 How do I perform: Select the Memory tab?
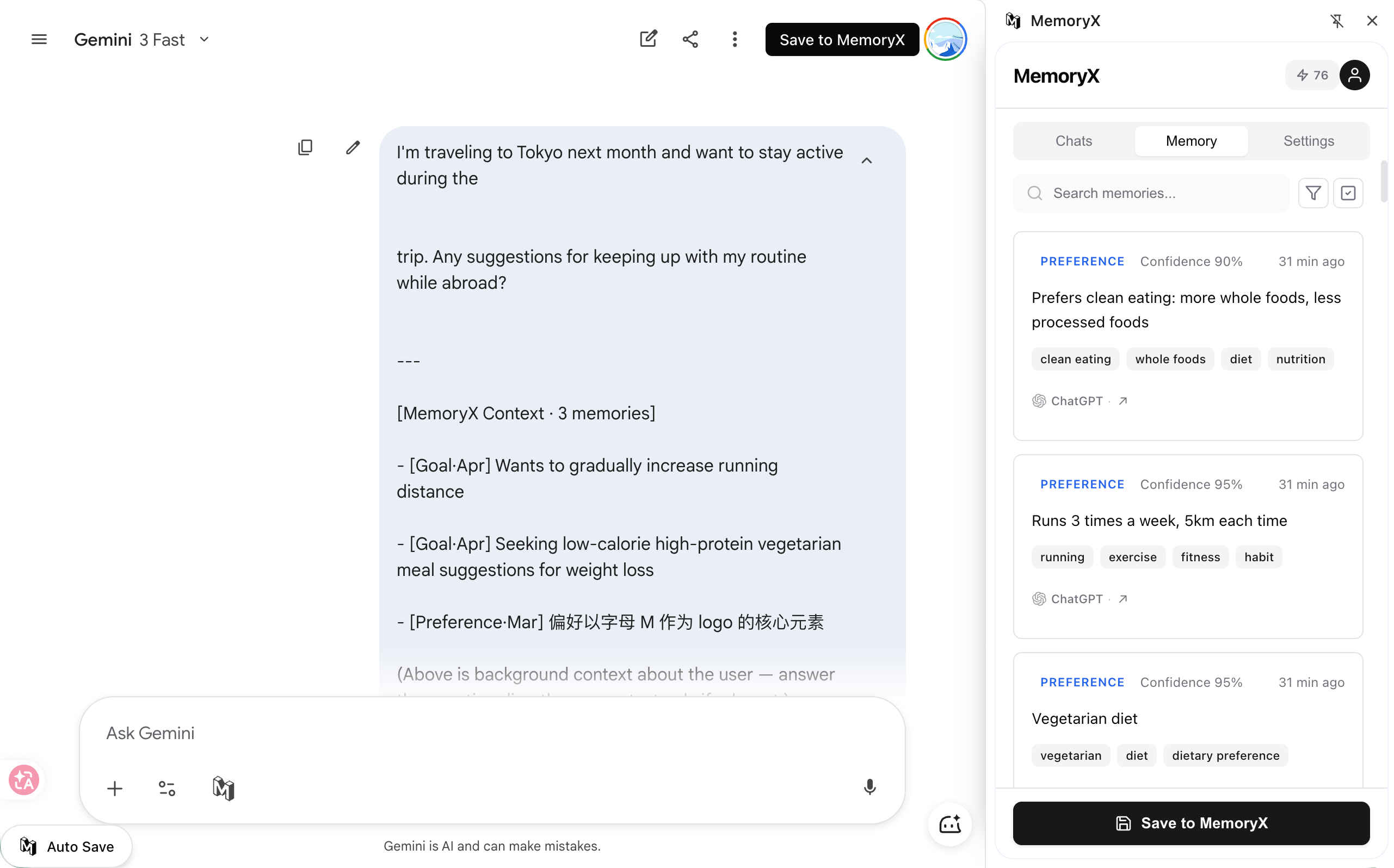click(x=1191, y=141)
